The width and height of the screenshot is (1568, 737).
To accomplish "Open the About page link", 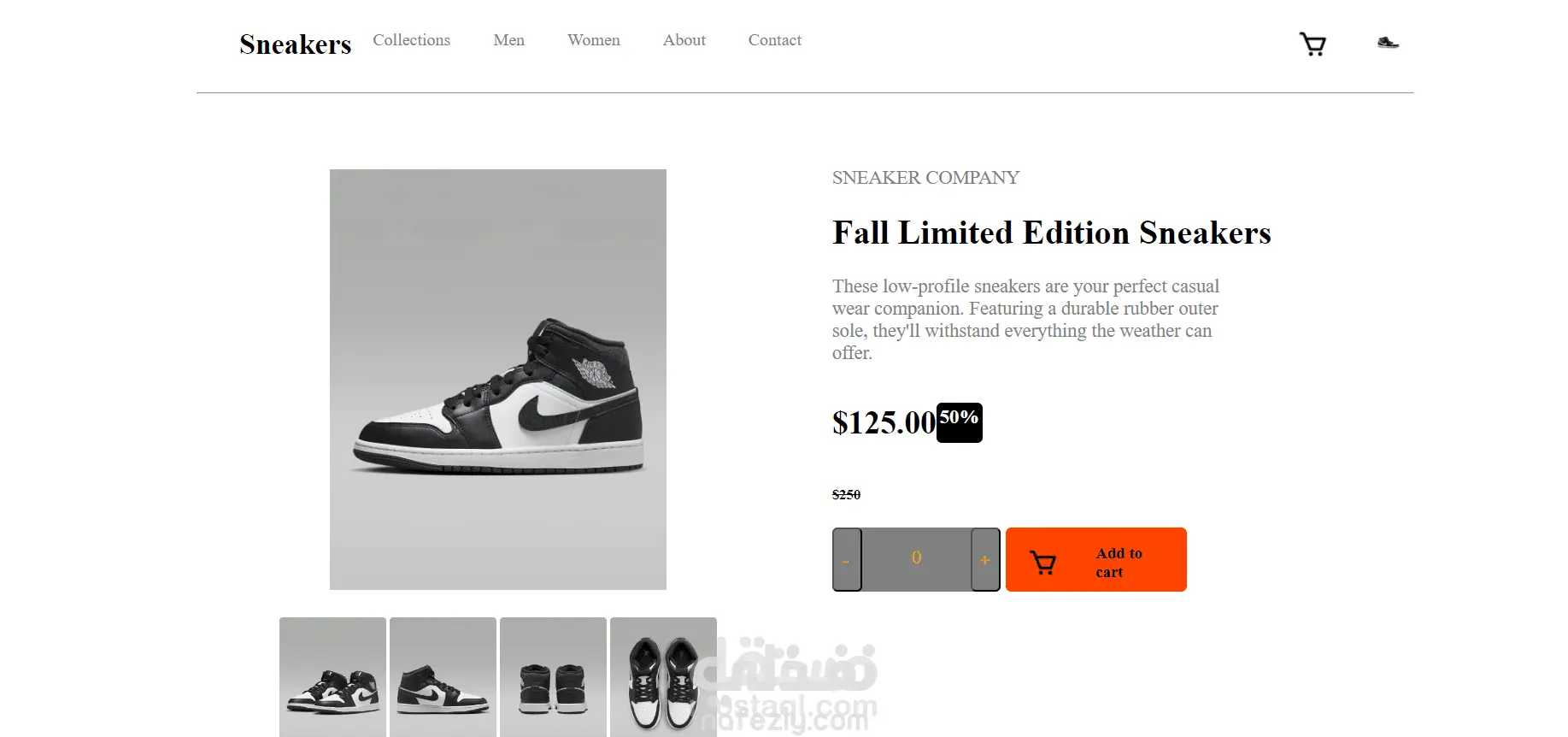I will pyautogui.click(x=684, y=40).
